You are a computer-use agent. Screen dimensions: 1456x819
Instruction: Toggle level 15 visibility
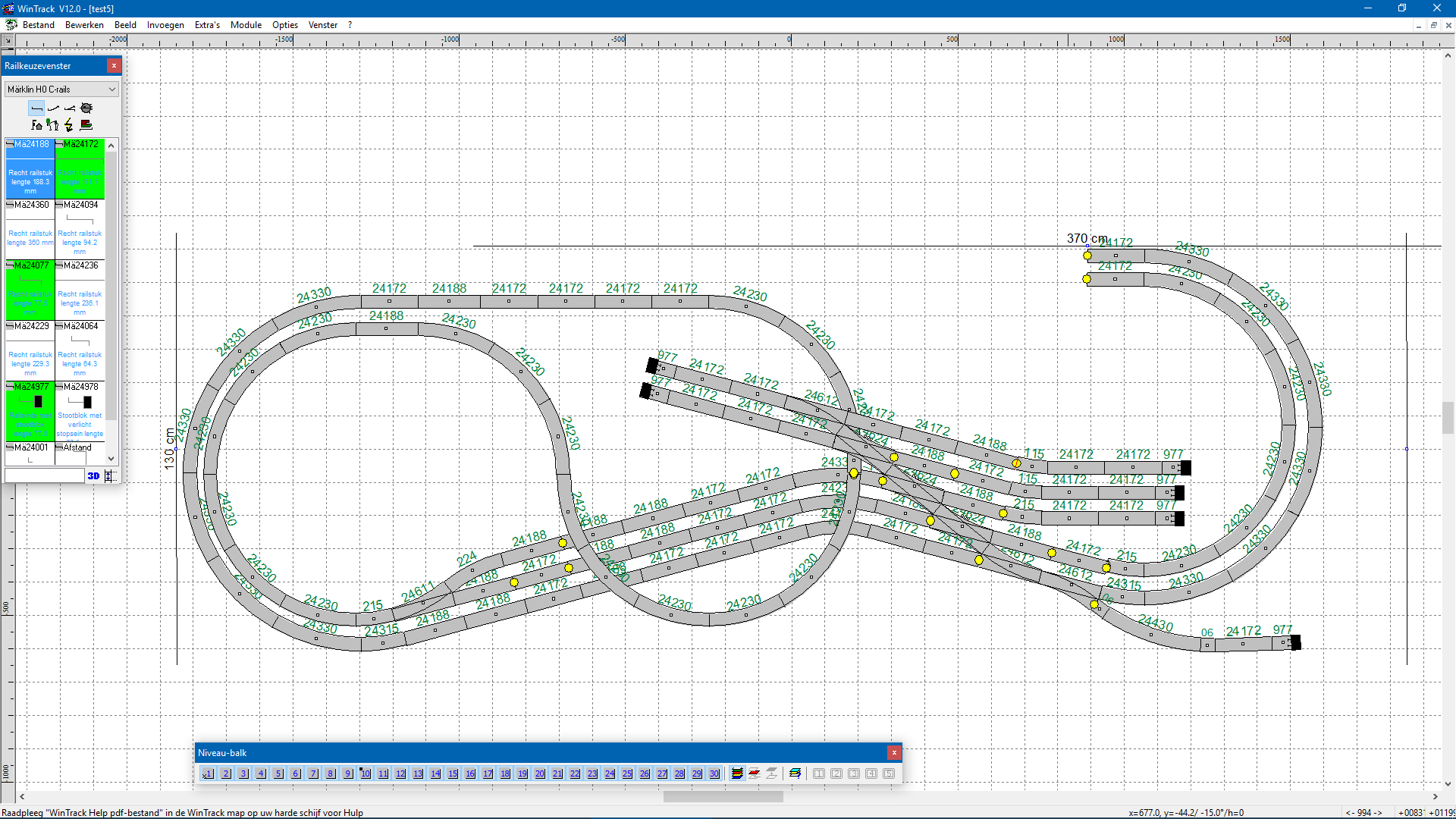click(453, 773)
